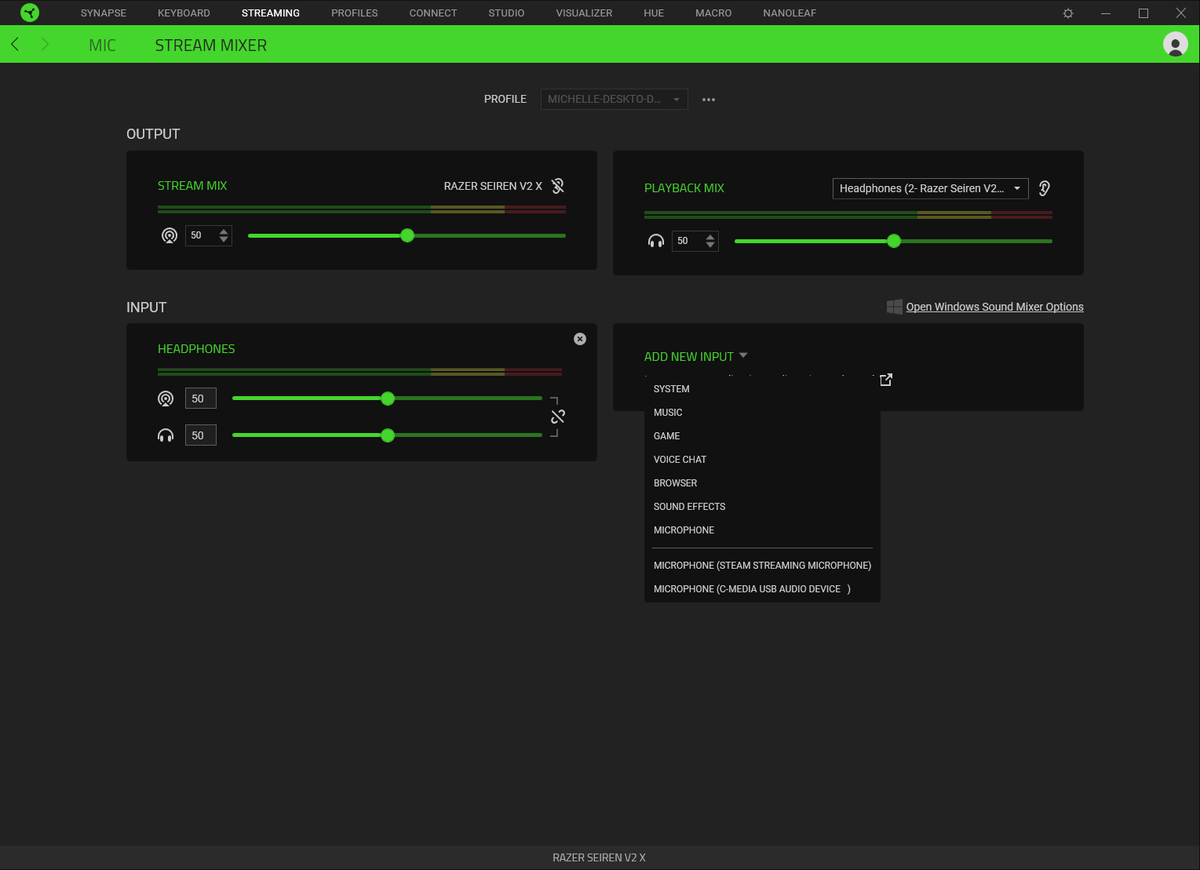Click Headphones input stream broadcast icon
The image size is (1200, 870).
coord(166,398)
